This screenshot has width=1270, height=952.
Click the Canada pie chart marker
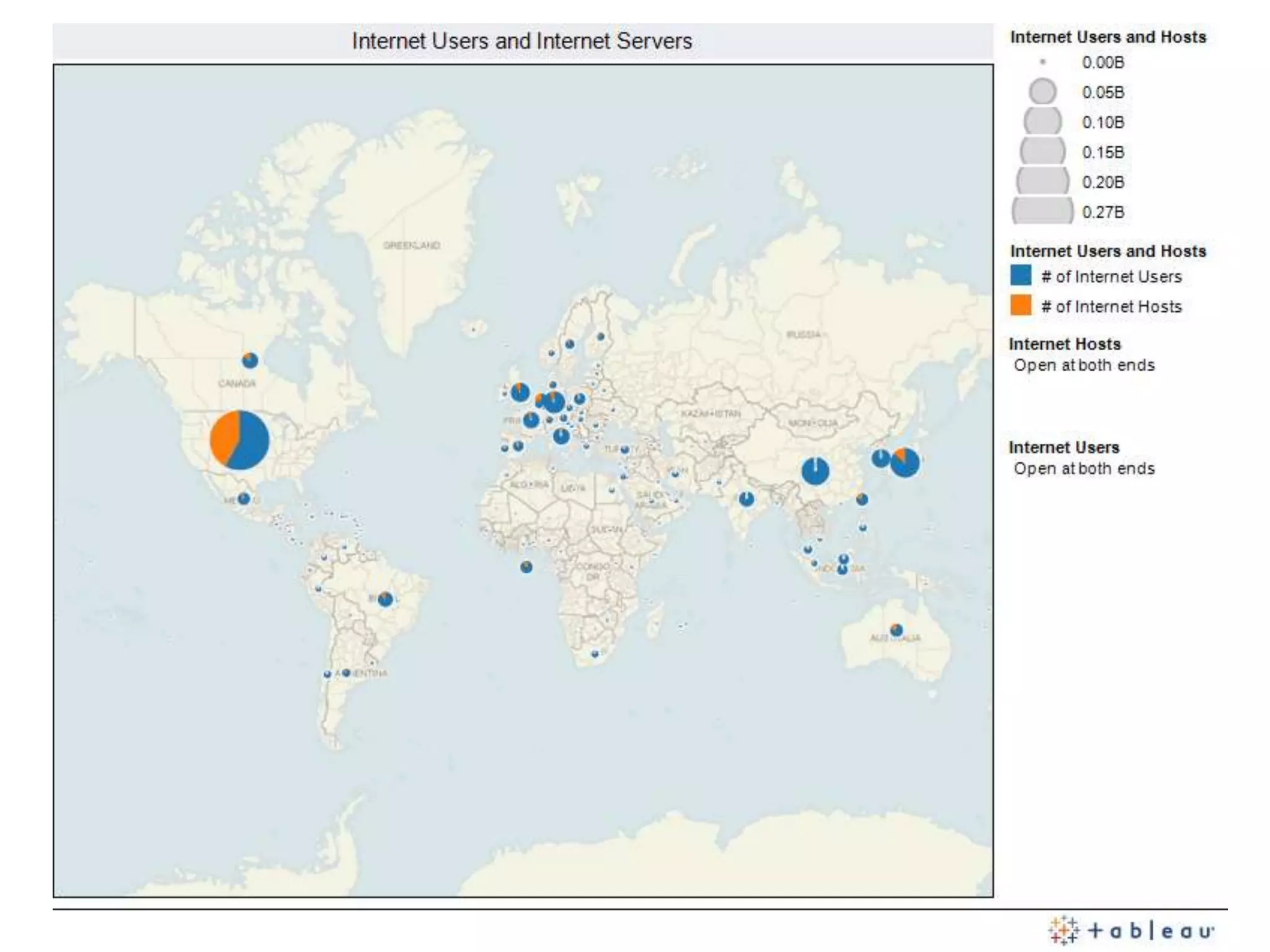coord(250,360)
